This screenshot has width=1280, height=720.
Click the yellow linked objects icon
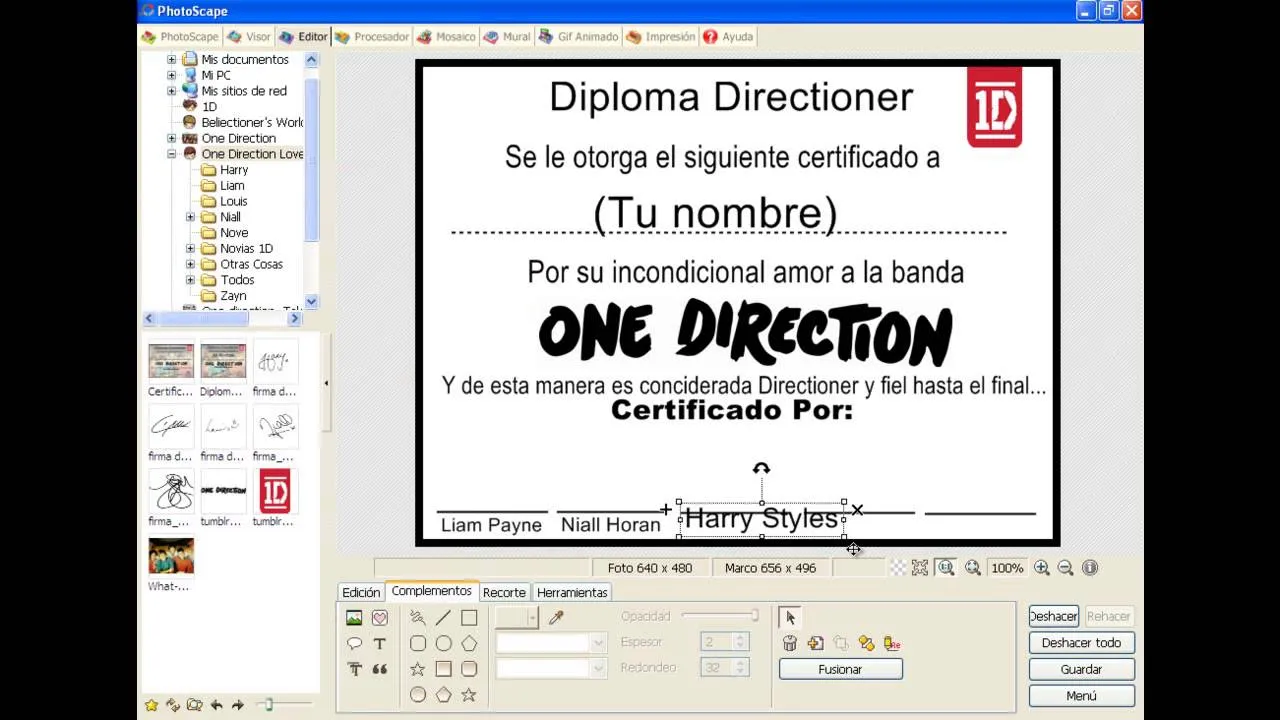[866, 644]
